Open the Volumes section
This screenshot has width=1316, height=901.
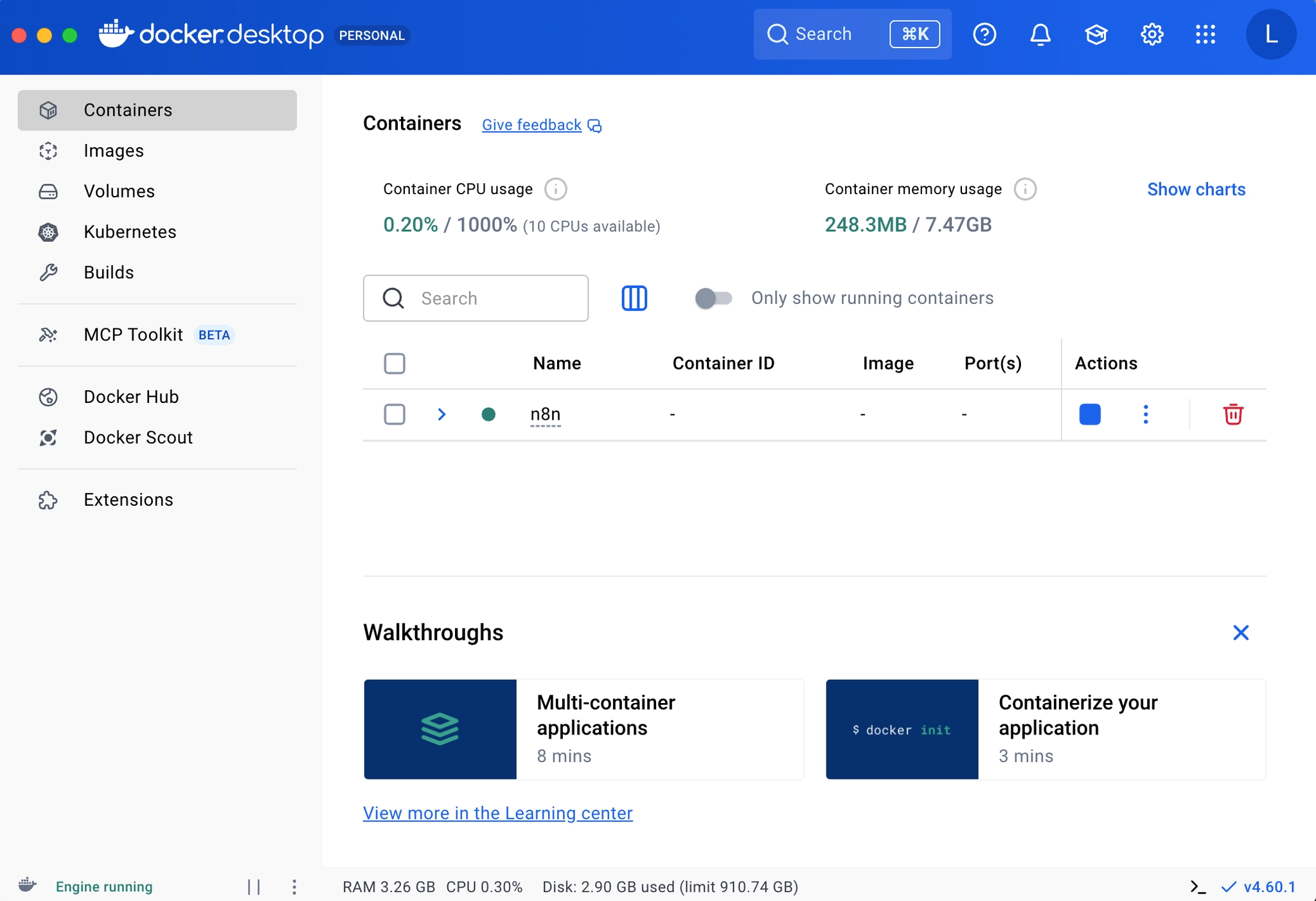pyautogui.click(x=119, y=191)
